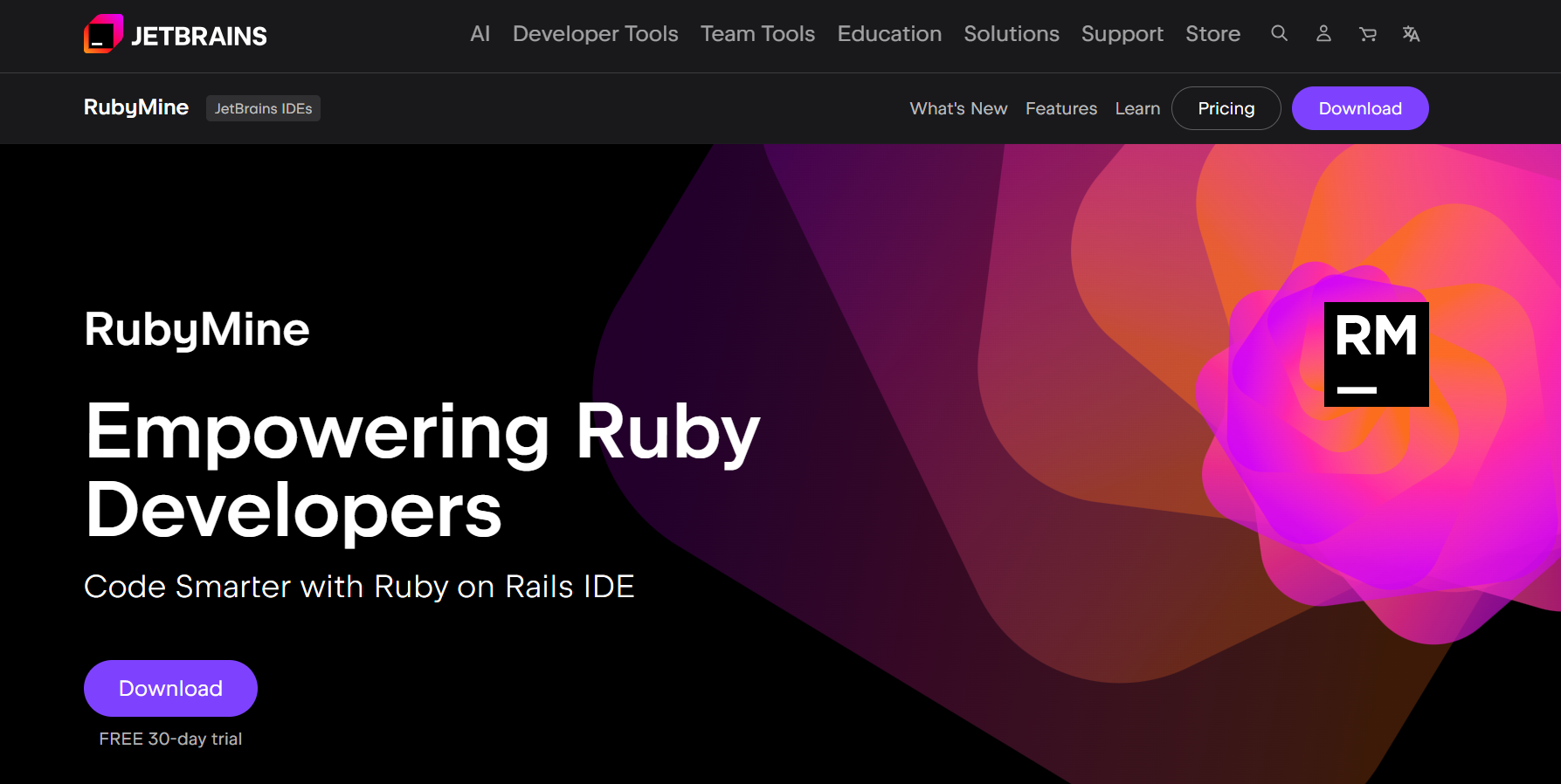Open the Features link
Viewport: 1561px width, 784px height.
[x=1061, y=108]
